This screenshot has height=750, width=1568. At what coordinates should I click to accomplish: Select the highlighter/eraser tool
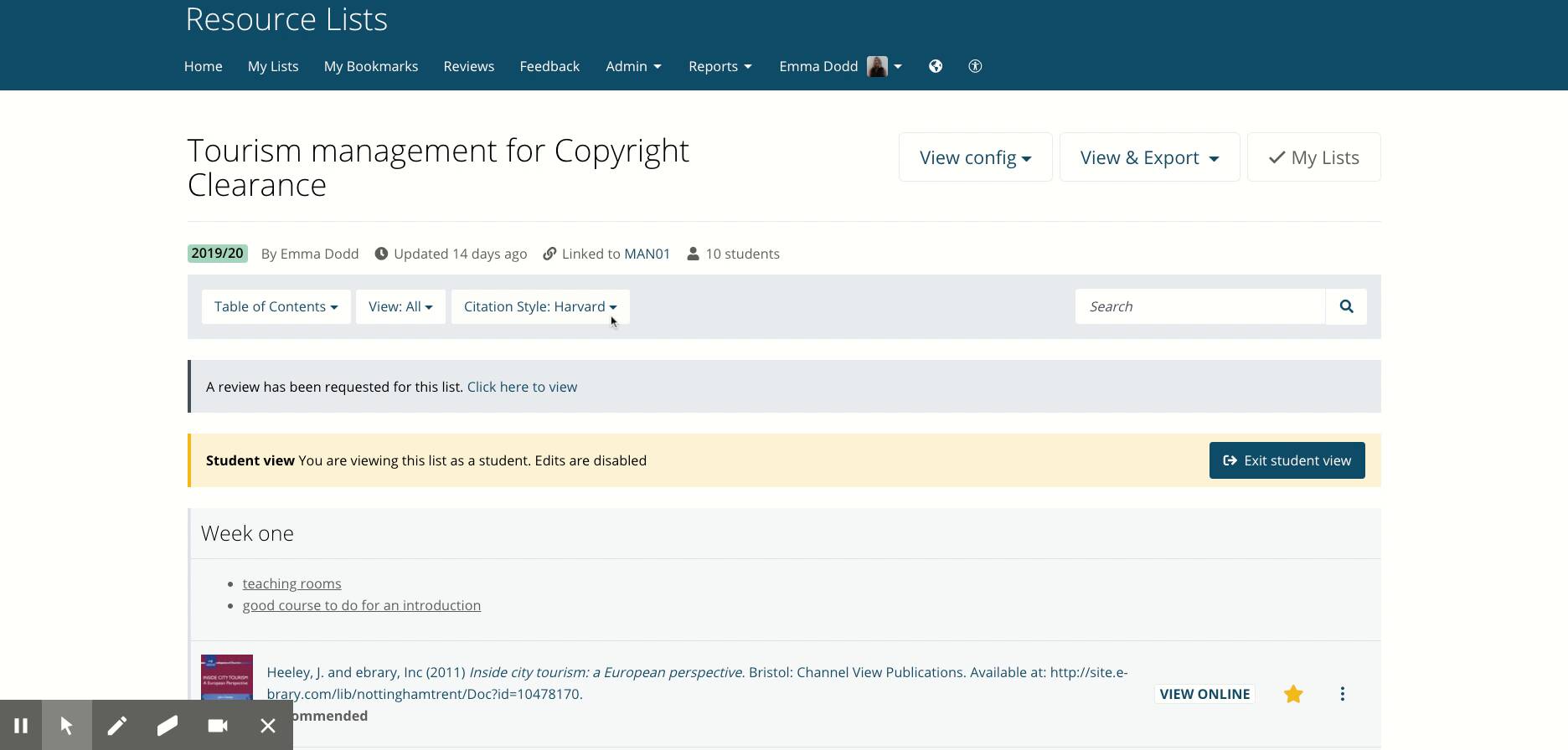tap(168, 725)
